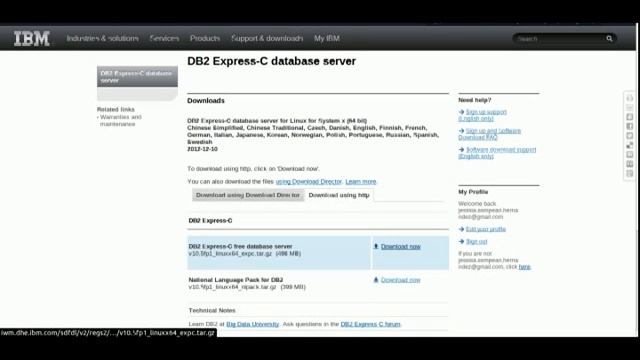The image size is (640, 360).
Task: Click arrow icon beside Sign out
Action: click(461, 242)
